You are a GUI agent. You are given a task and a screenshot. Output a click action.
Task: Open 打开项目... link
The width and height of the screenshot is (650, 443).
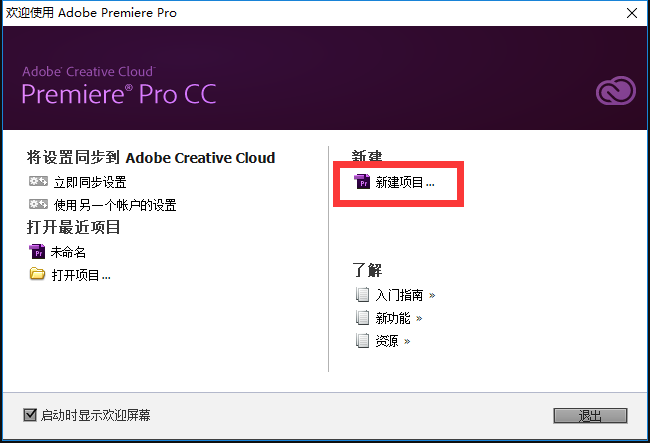pyautogui.click(x=81, y=275)
